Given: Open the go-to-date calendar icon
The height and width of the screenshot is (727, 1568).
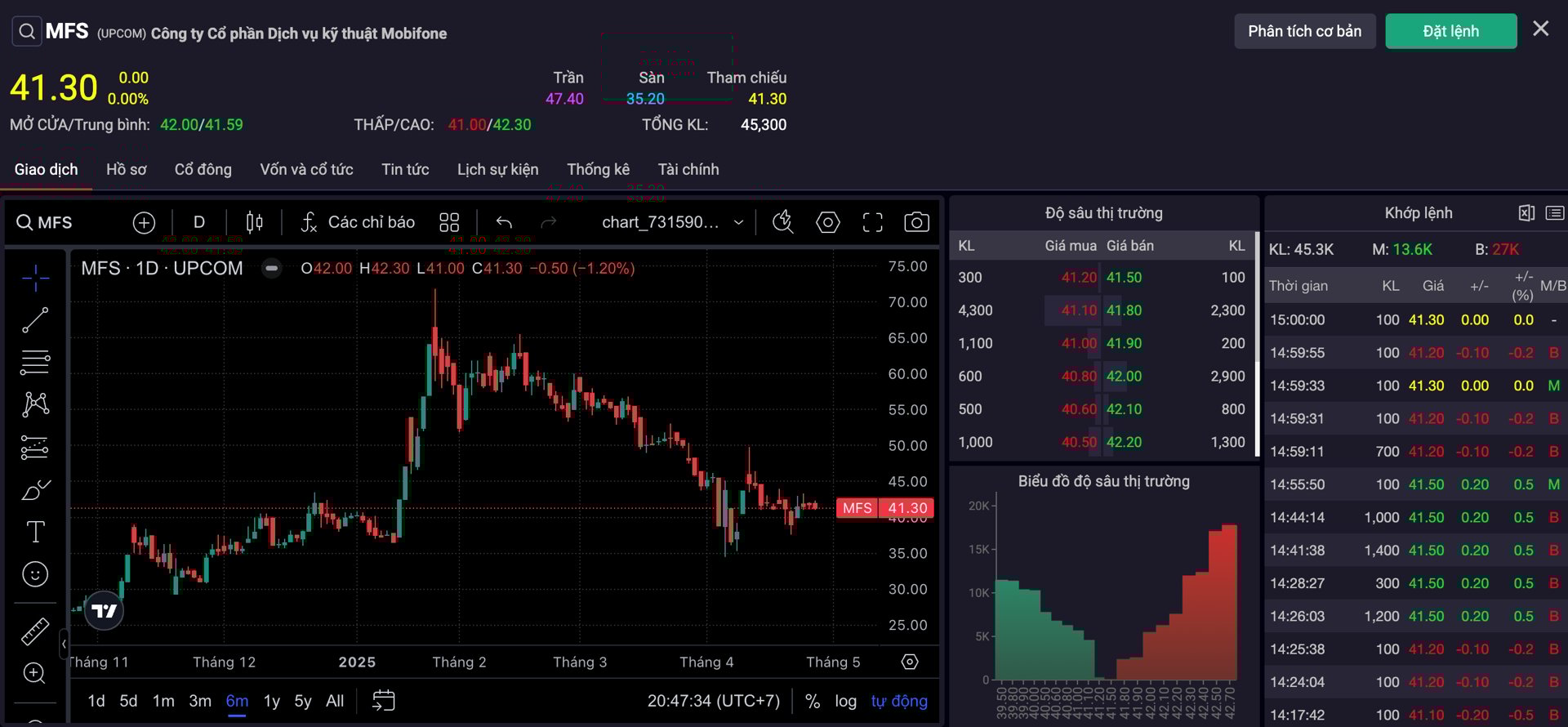Looking at the screenshot, I should (x=384, y=701).
